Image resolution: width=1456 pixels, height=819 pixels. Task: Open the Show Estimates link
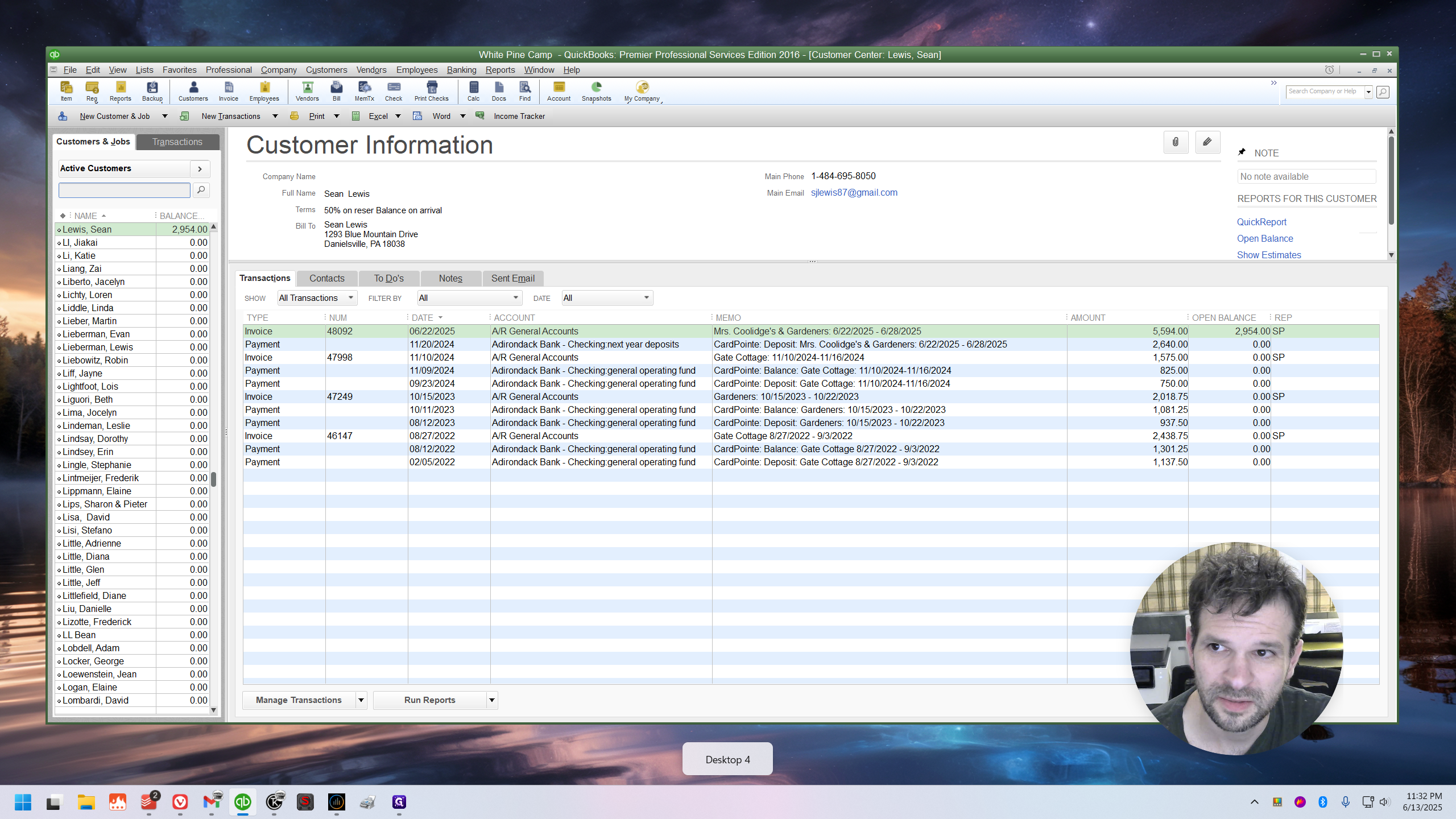click(1269, 255)
